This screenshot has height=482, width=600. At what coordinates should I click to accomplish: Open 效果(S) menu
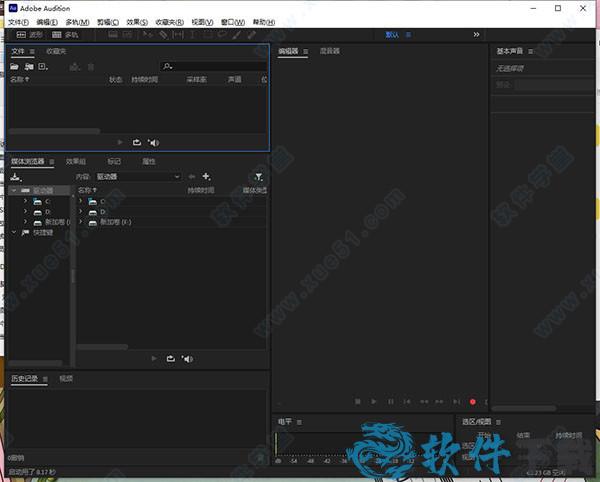137,22
